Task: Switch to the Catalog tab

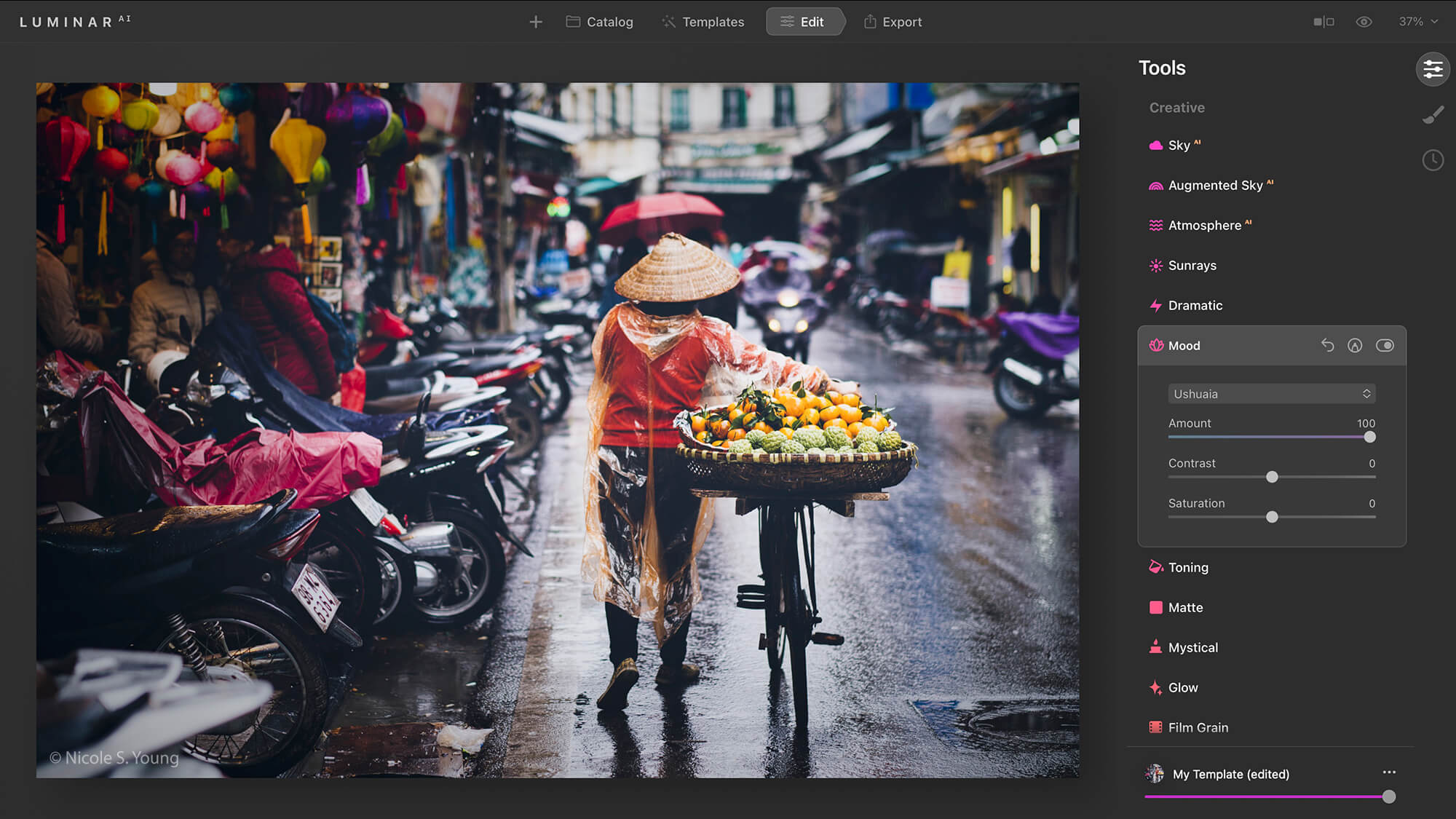Action: 600,22
